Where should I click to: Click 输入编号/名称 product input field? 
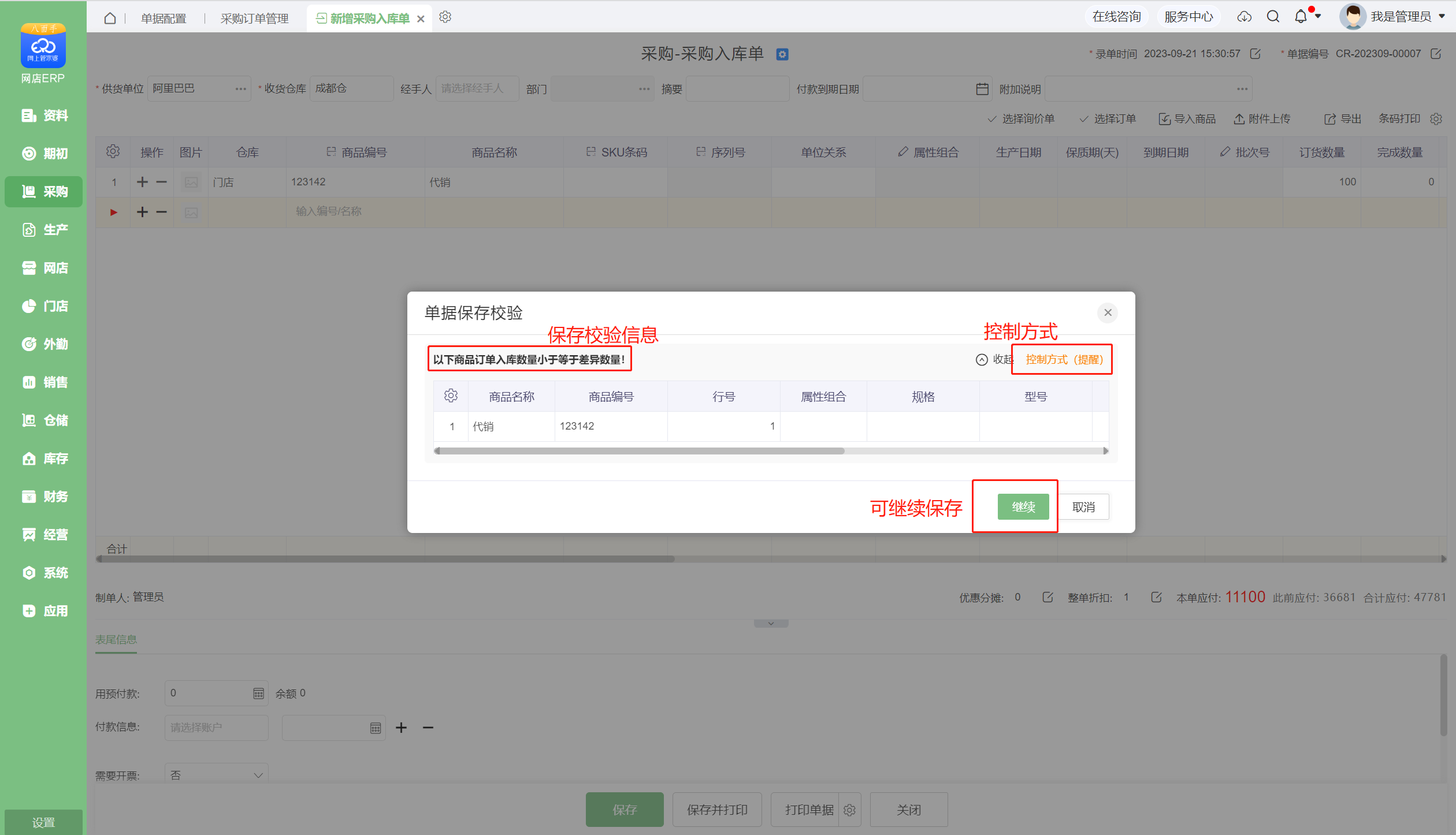tap(355, 212)
